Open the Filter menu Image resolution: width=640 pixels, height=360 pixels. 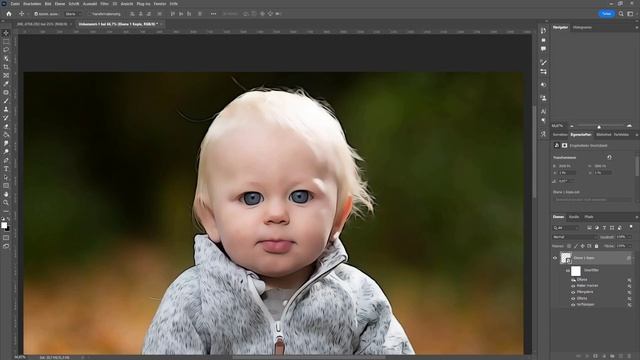104,4
